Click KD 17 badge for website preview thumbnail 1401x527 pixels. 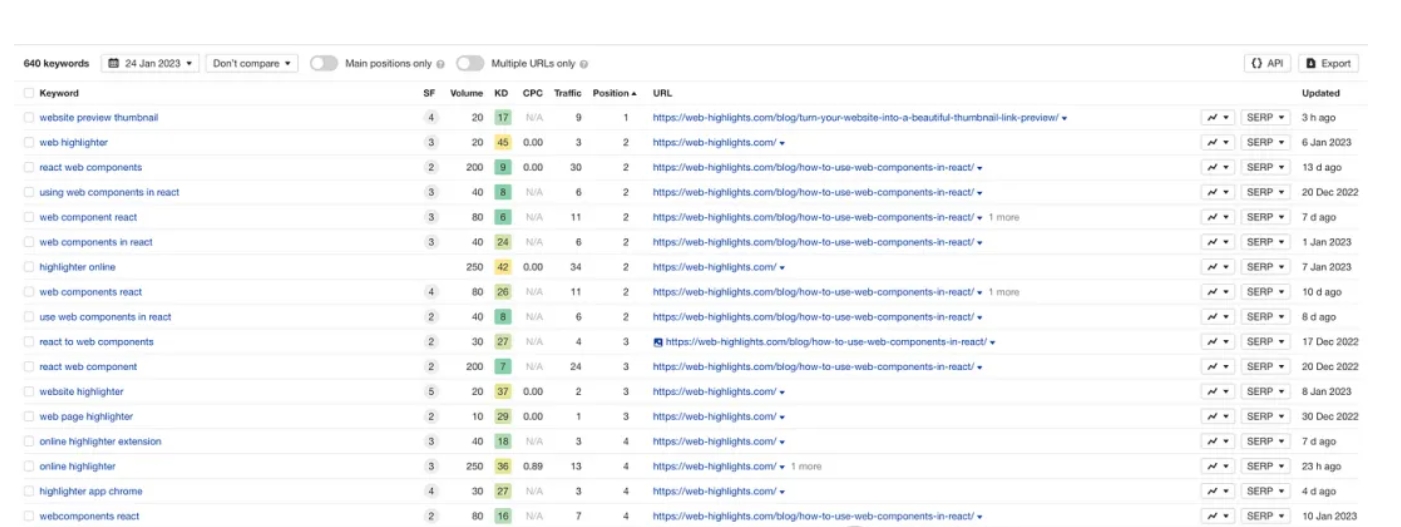[503, 117]
